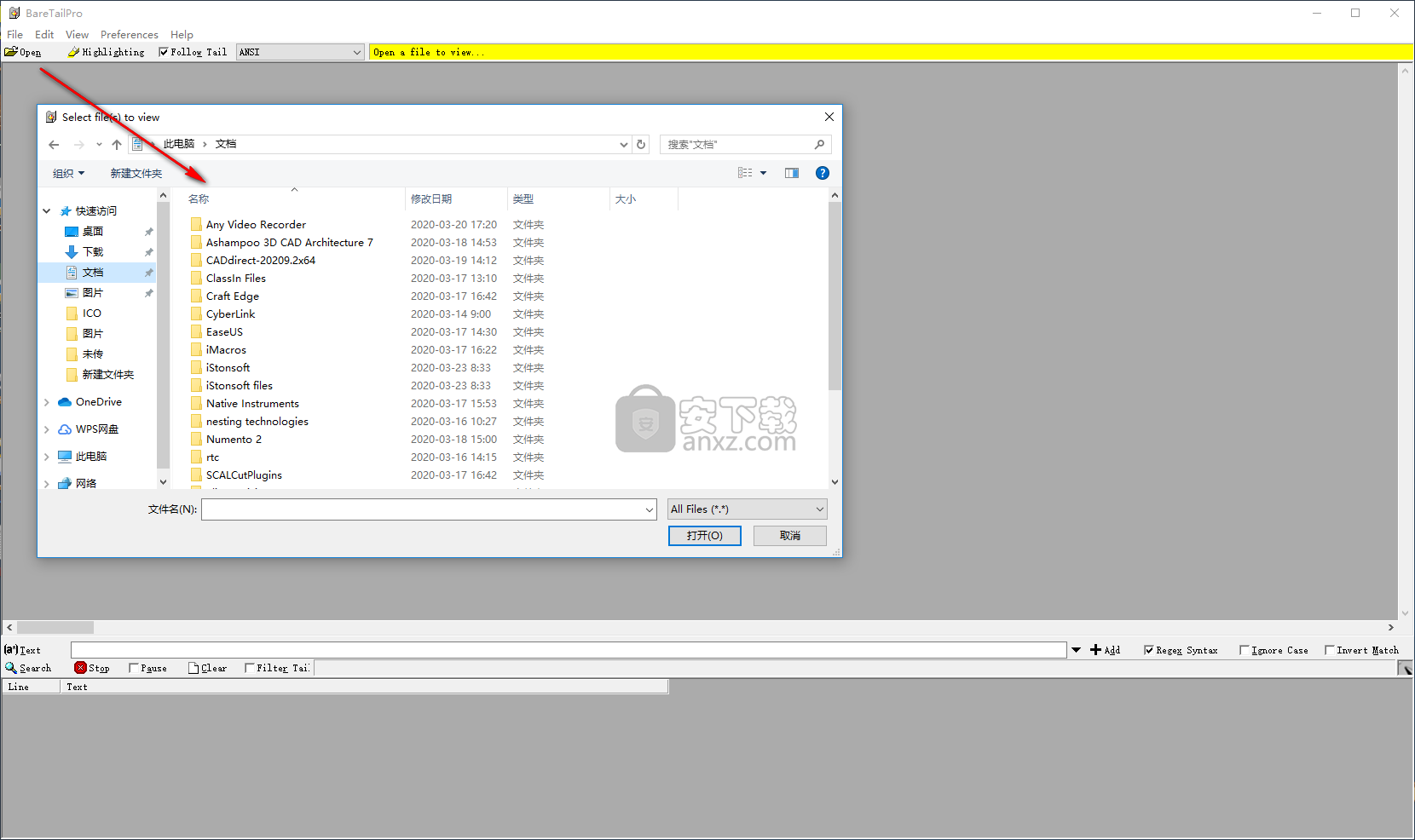This screenshot has width=1415, height=840.
Task: Click the Open file toolbar icon
Action: (11, 52)
